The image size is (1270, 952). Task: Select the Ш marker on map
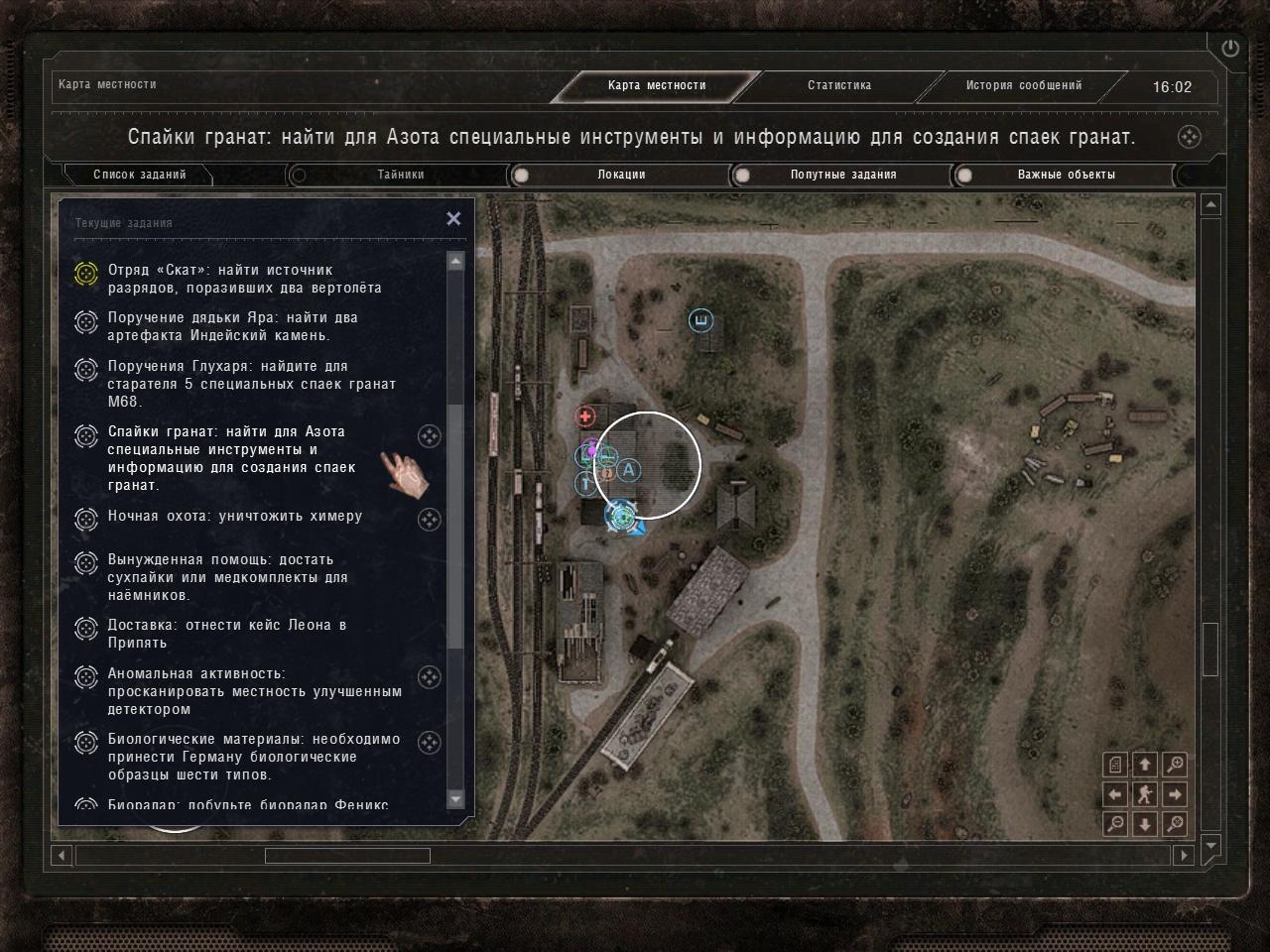[701, 320]
